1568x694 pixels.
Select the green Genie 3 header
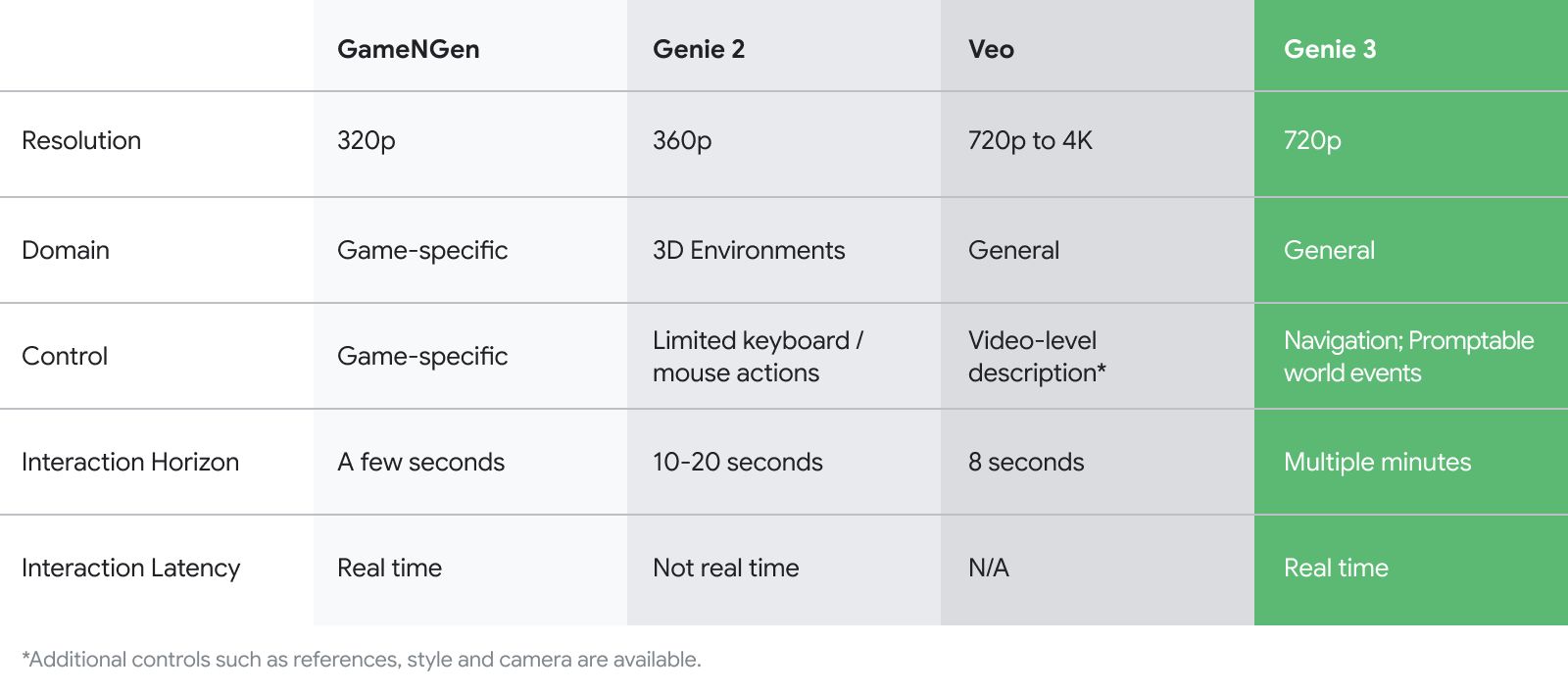point(1330,49)
